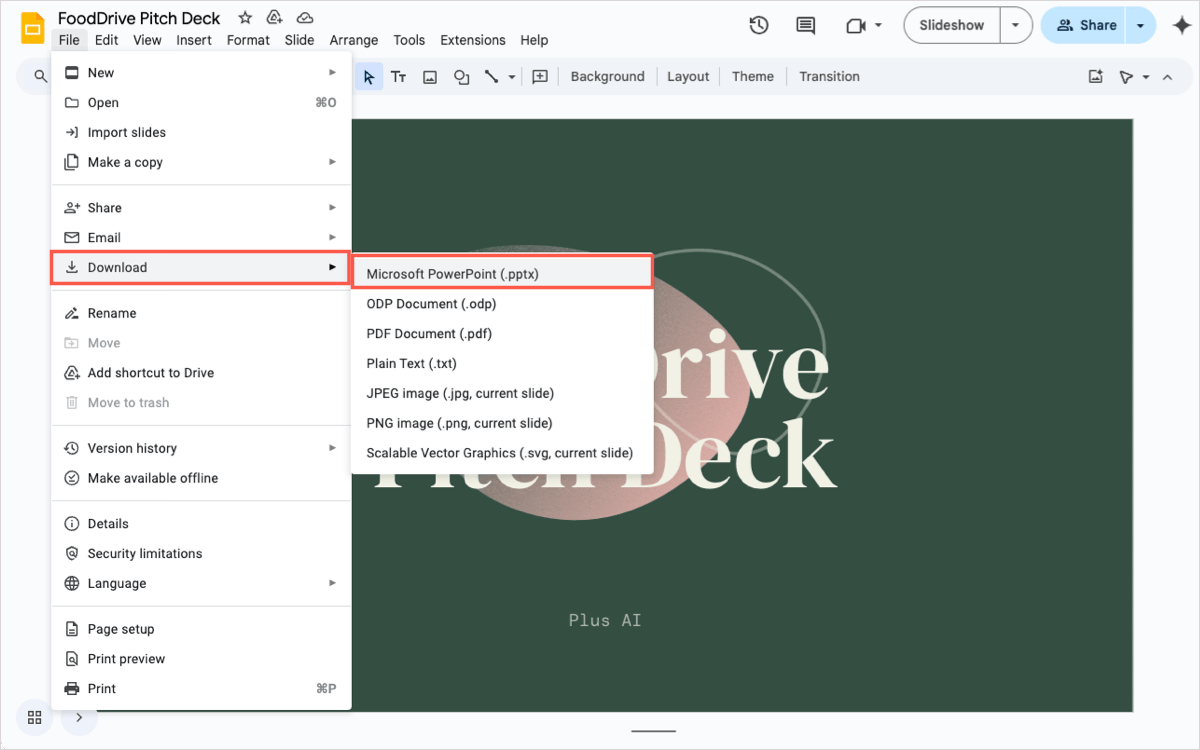Choose Download from the File menu
Screen dimensions: 1200x750
[201, 267]
